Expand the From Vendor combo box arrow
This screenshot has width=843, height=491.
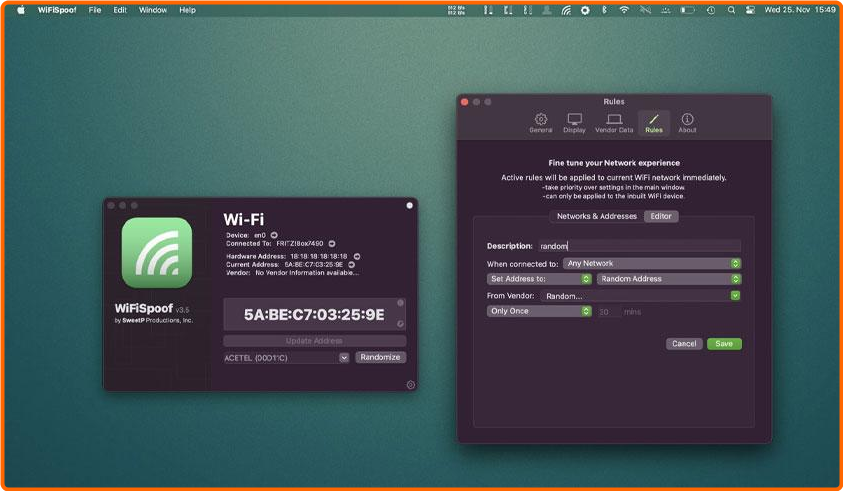pyautogui.click(x=735, y=296)
